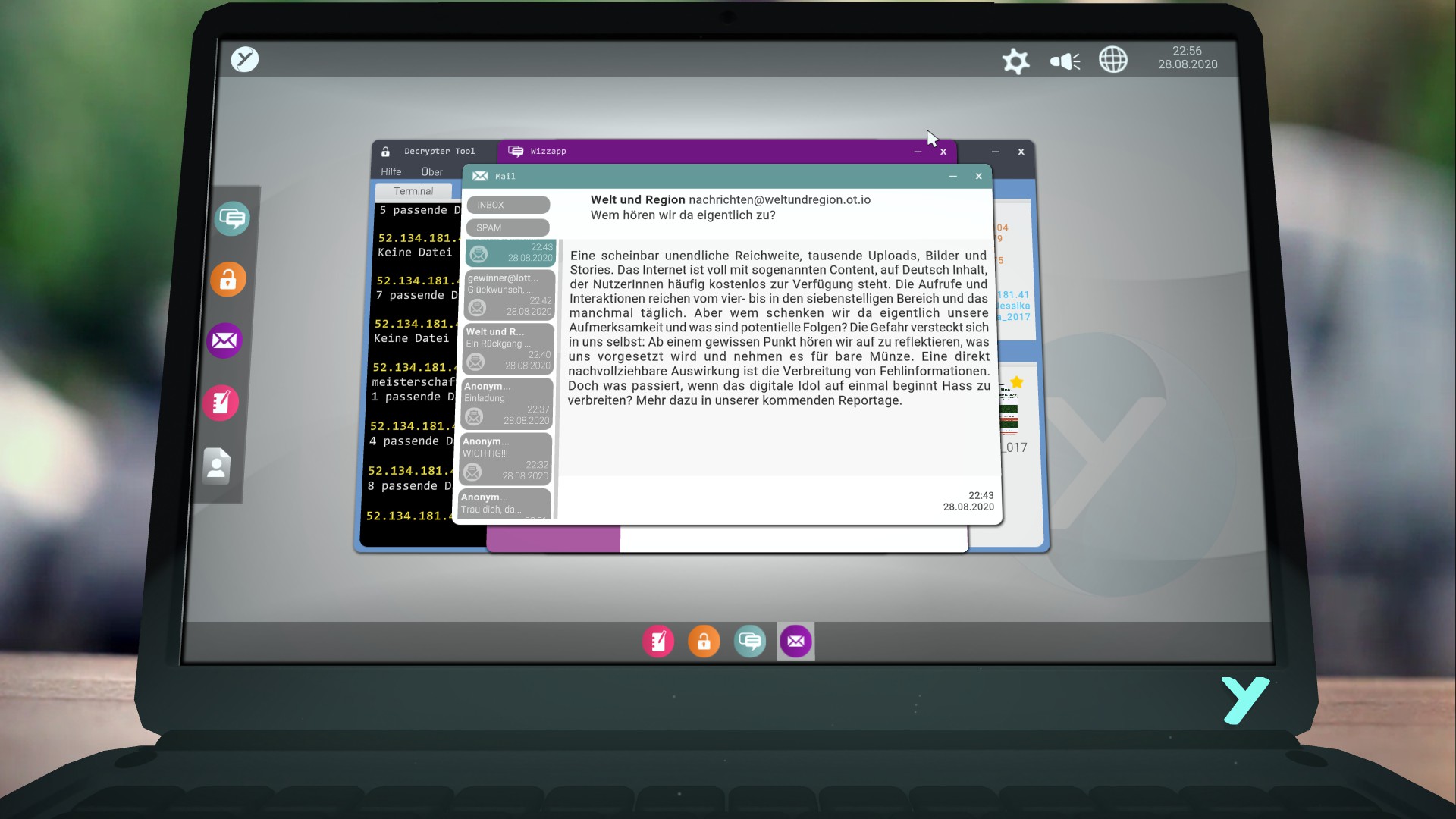
Task: Switch to Decrypter in bottom taskbar
Action: pyautogui.click(x=704, y=642)
